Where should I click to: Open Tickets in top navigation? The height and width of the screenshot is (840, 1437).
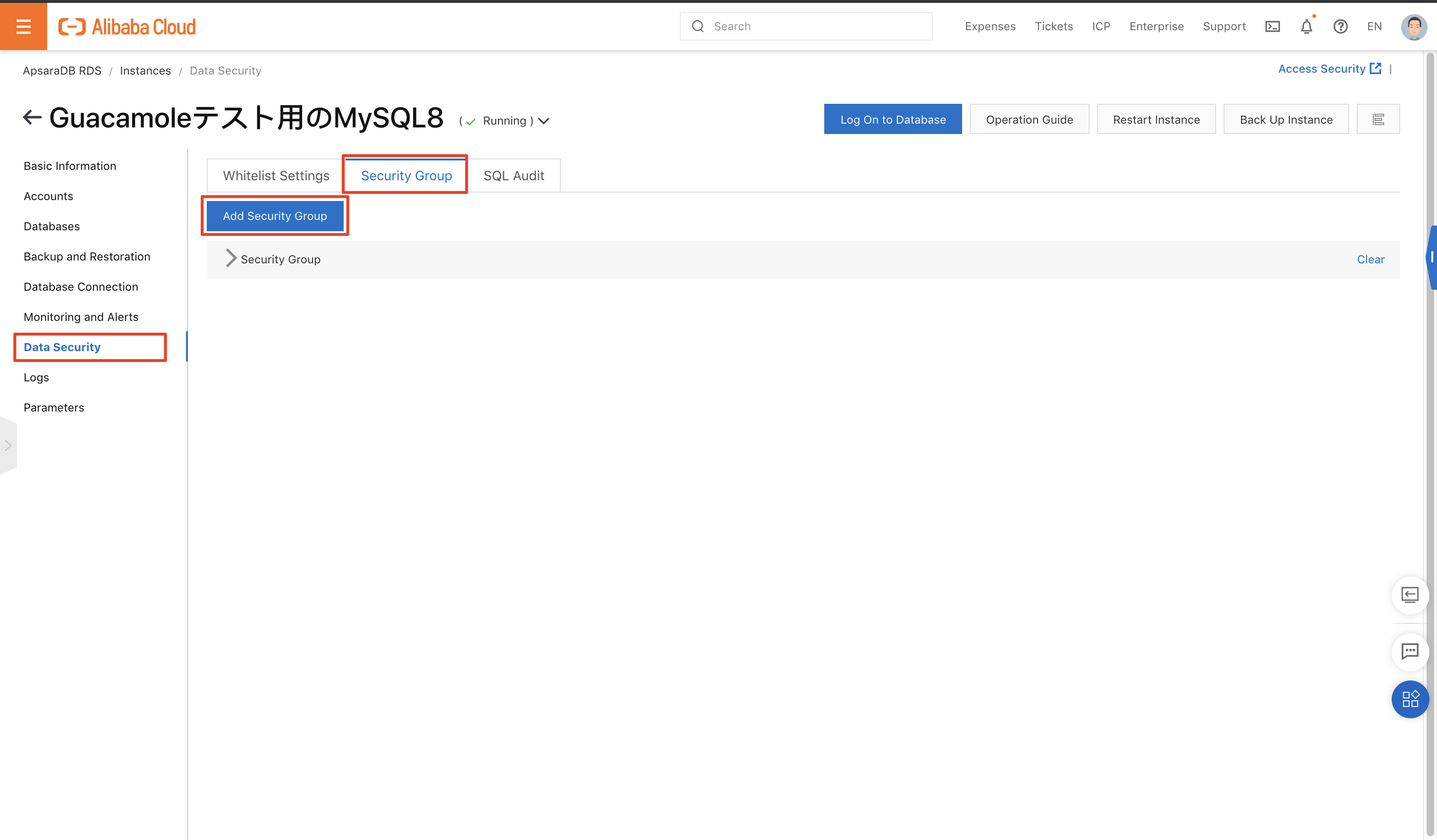1054,26
